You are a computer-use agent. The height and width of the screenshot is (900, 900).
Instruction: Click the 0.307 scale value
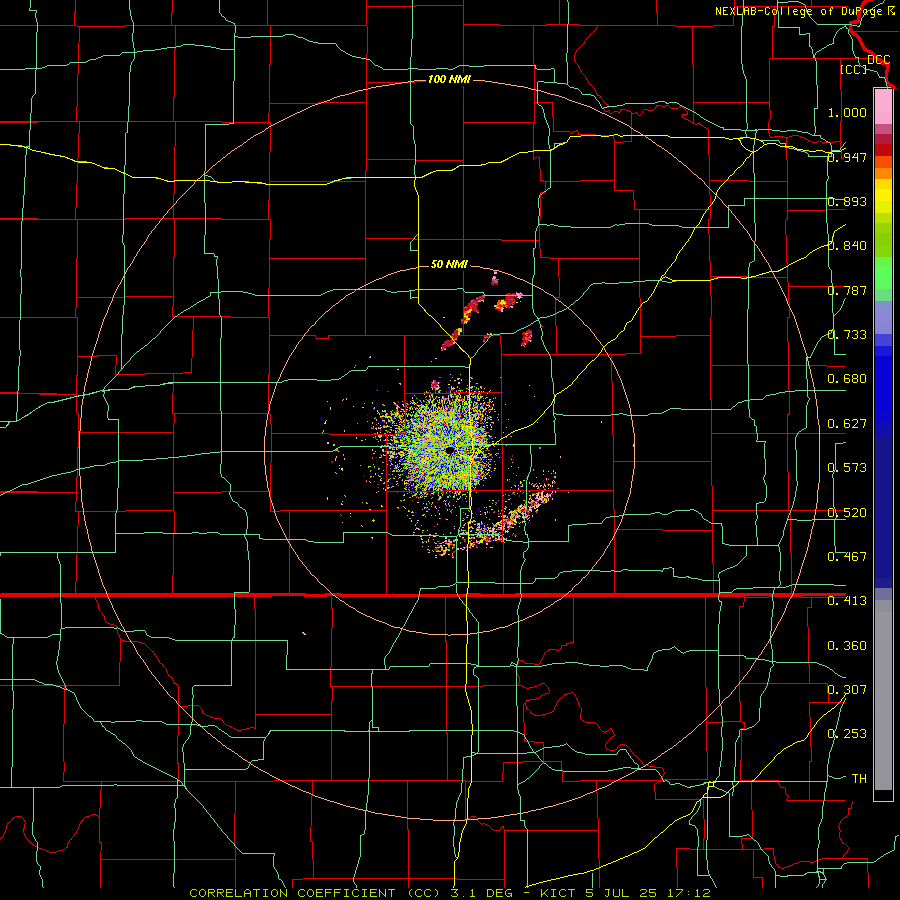click(x=847, y=690)
